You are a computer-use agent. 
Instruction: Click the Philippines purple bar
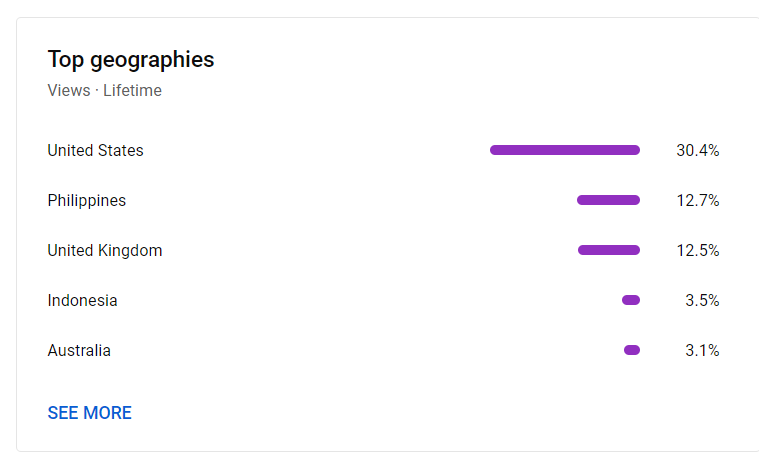coord(608,200)
